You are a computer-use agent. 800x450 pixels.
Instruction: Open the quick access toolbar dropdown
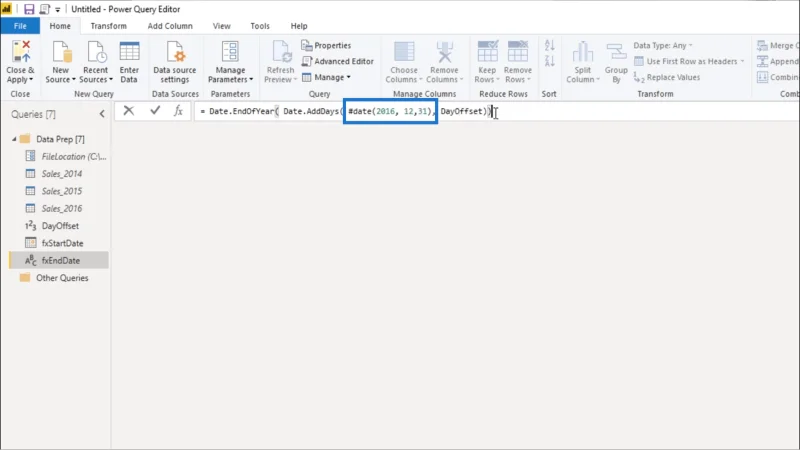point(58,10)
